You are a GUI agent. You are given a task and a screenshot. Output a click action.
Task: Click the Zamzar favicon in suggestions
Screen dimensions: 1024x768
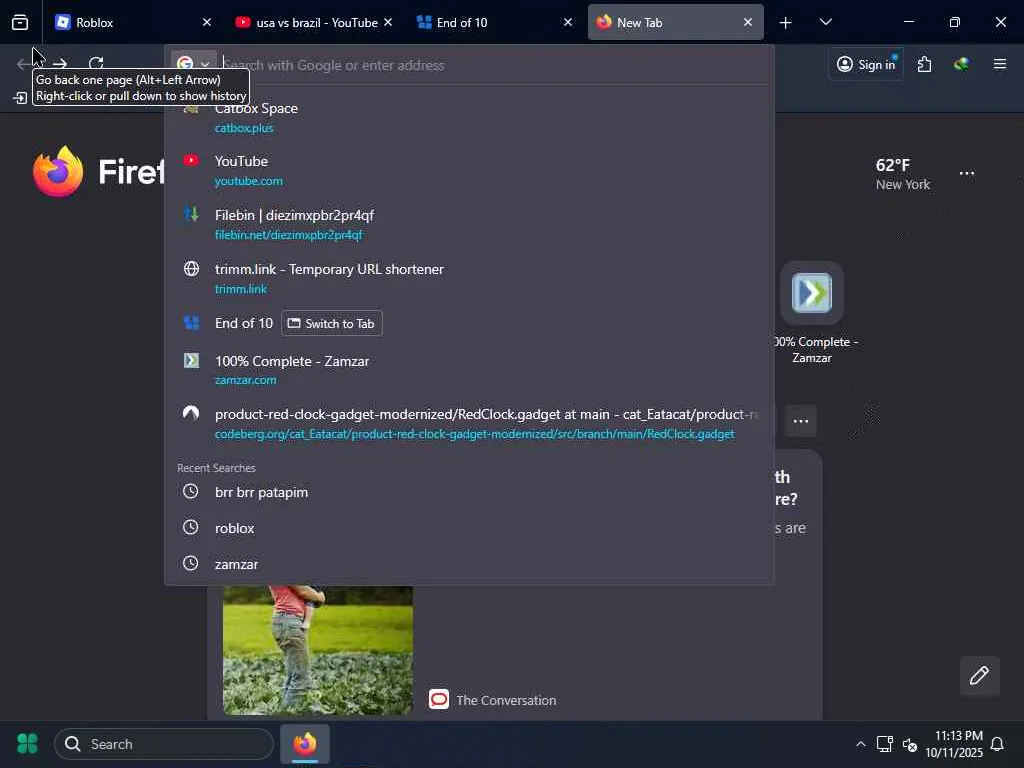[191, 360]
